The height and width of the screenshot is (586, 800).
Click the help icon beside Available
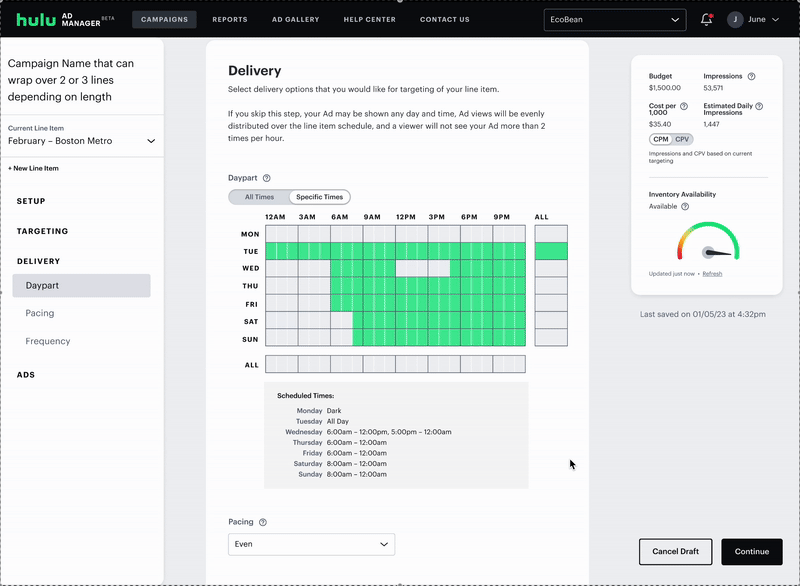tap(685, 207)
